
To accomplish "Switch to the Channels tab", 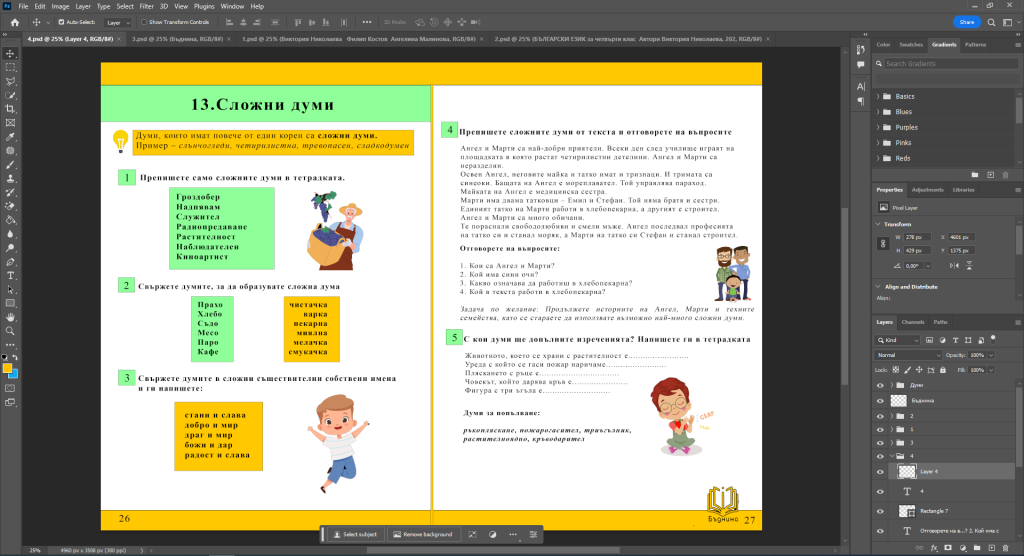I will (913, 322).
